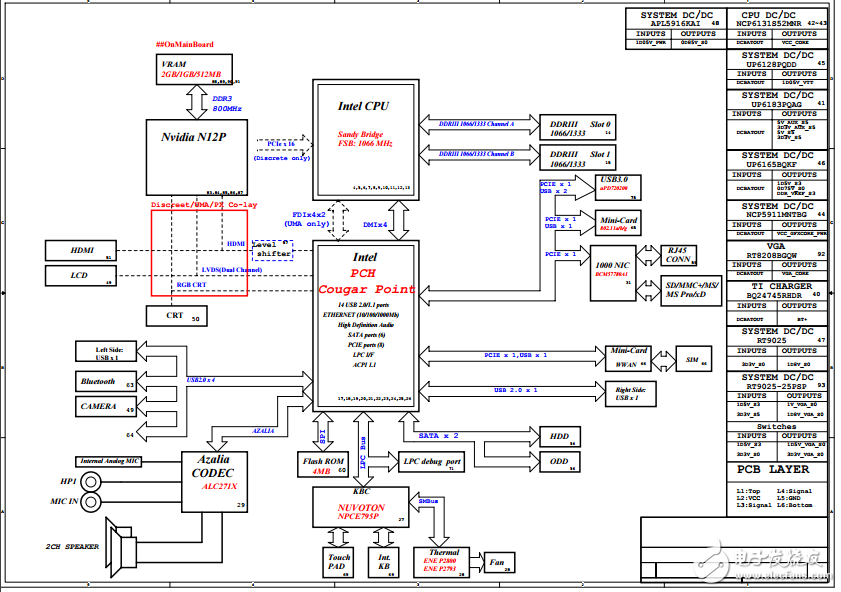The width and height of the screenshot is (841, 592).
Task: Click the HP1 headphone jack circle
Action: [93, 481]
